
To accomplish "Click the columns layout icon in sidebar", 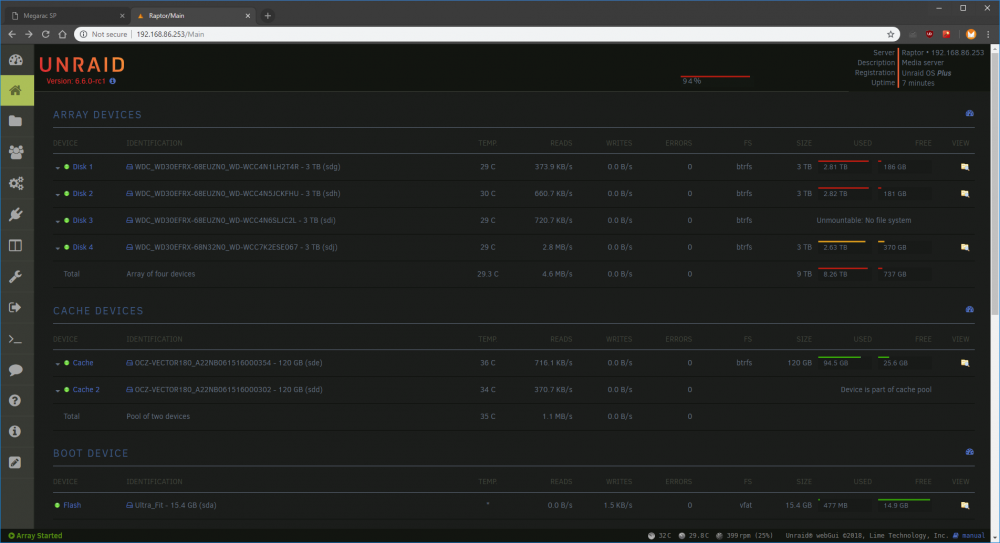I will [16, 246].
